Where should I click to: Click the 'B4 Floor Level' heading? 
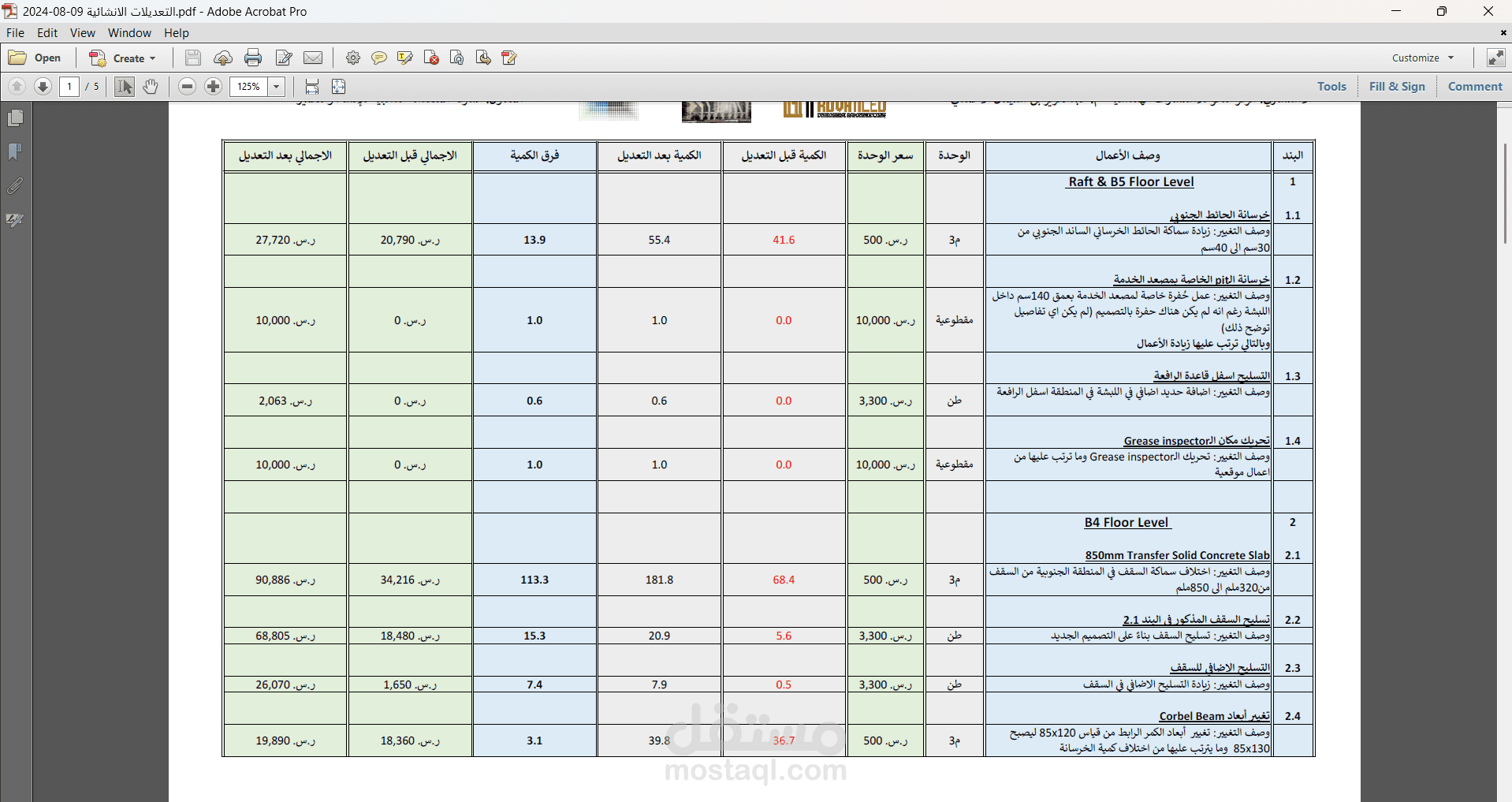click(1127, 523)
